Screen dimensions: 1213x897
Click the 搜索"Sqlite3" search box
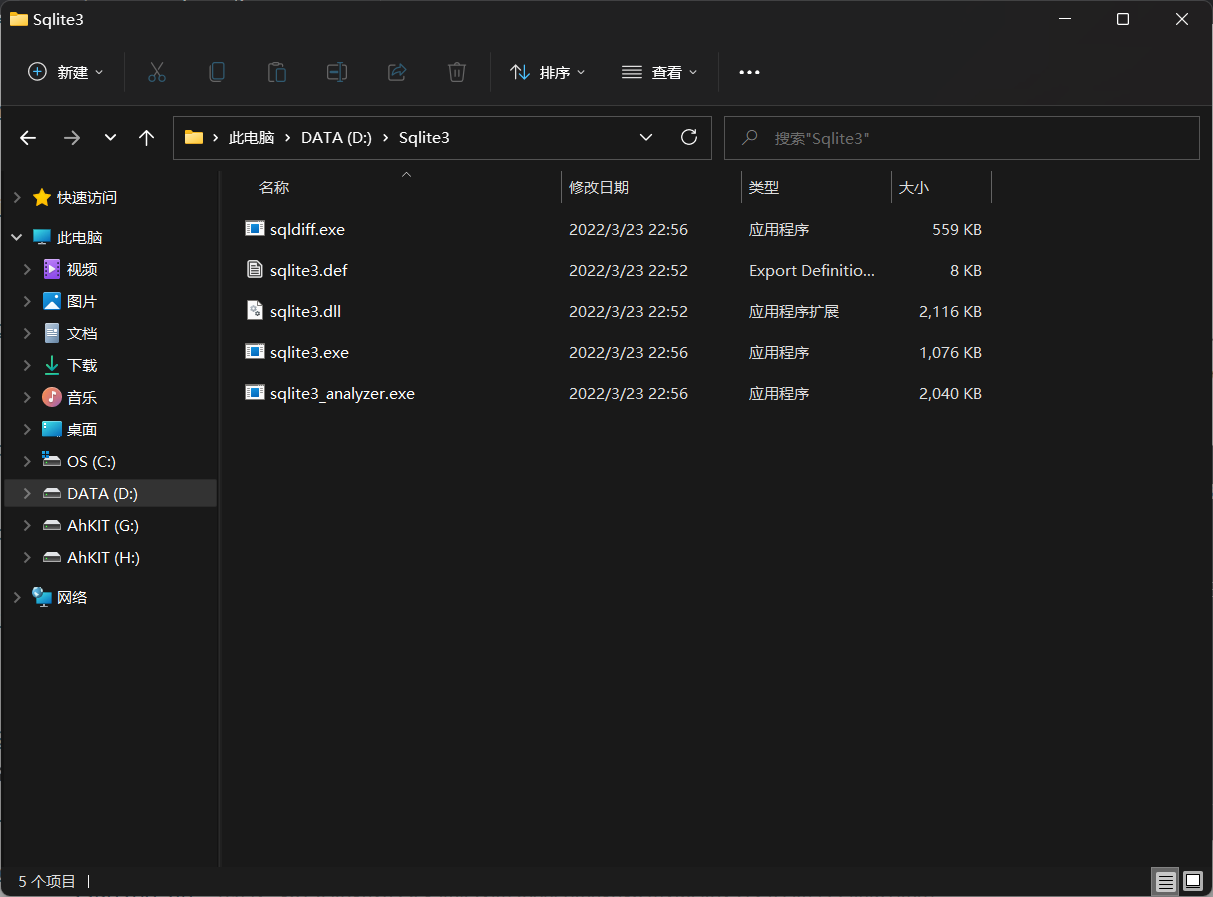pyautogui.click(x=961, y=138)
